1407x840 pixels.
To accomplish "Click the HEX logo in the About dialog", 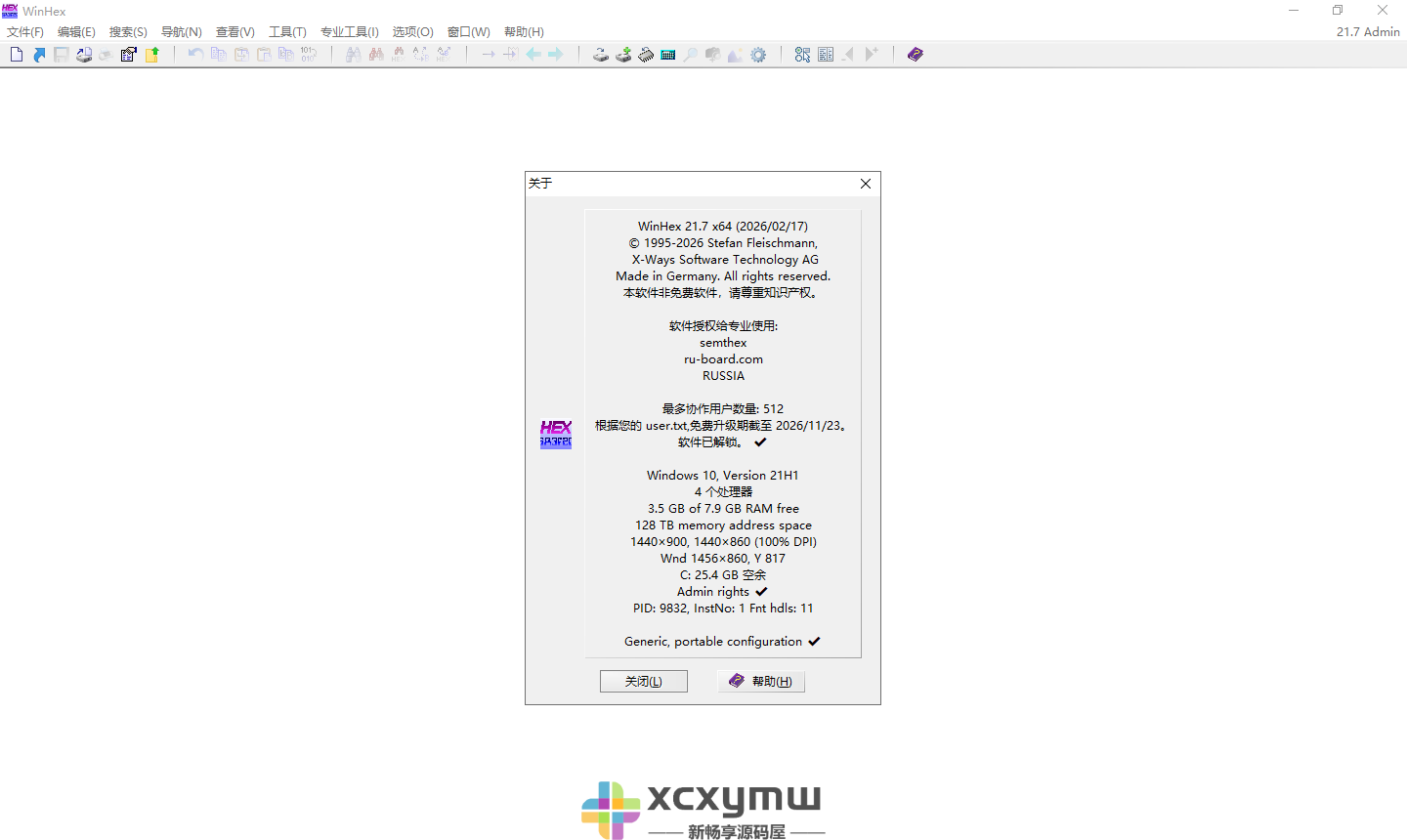I will (x=556, y=433).
